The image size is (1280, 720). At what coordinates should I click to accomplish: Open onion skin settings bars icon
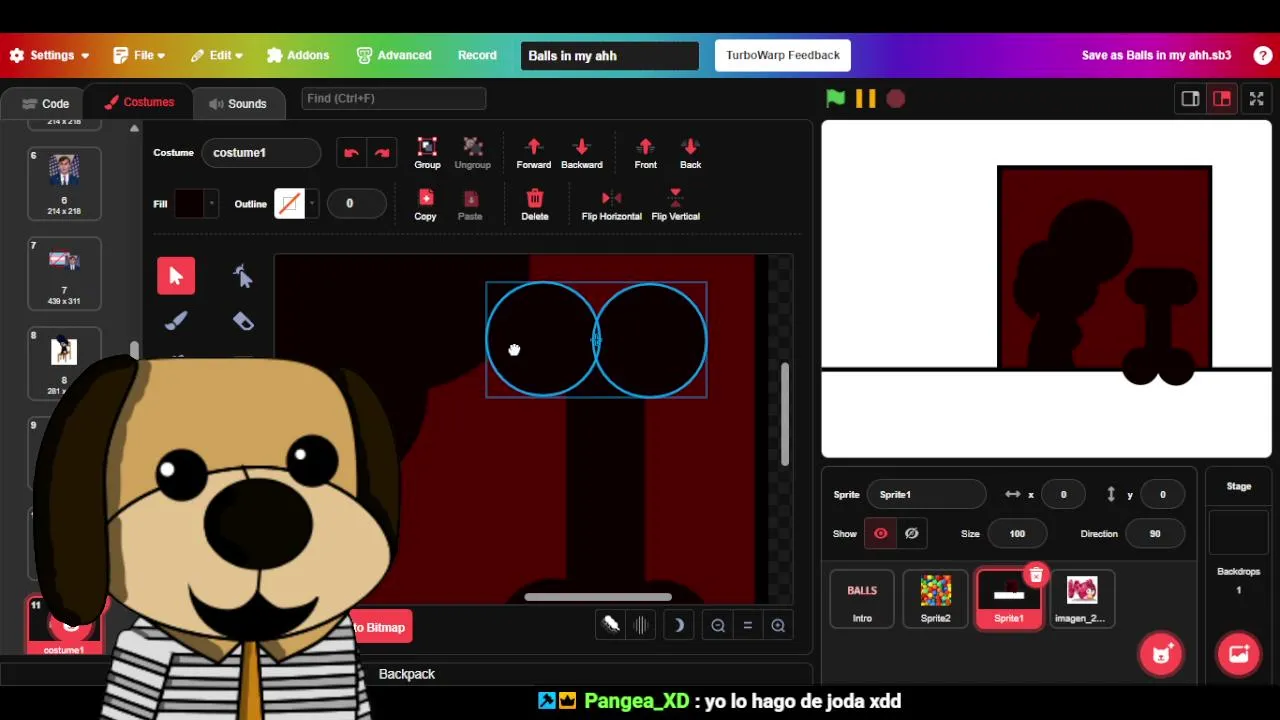tap(640, 625)
